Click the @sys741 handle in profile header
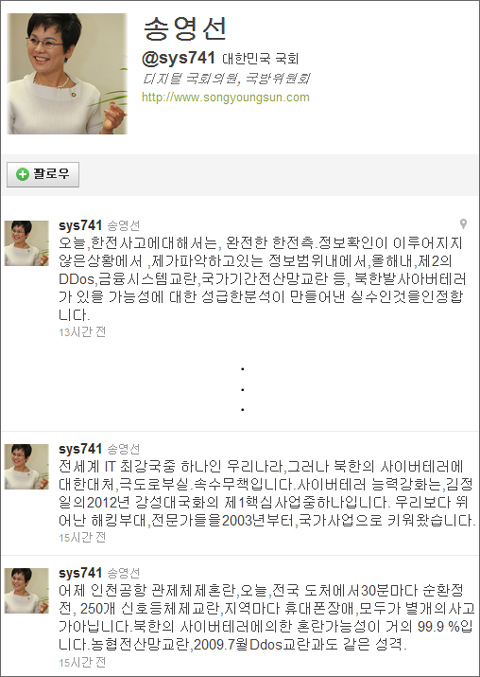 click(178, 59)
